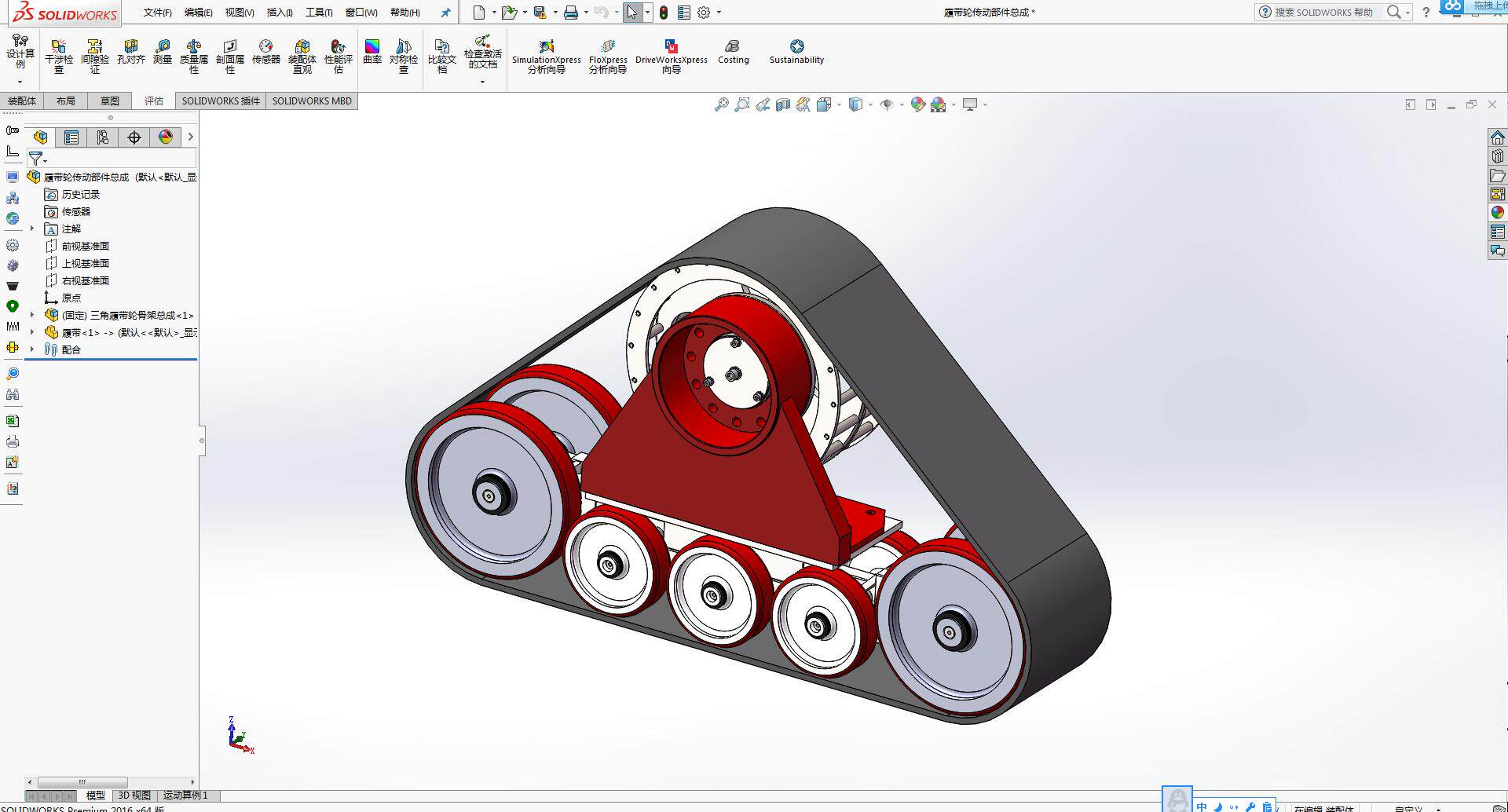Launch the 孔对齐 hole alignment tool

(x=131, y=52)
